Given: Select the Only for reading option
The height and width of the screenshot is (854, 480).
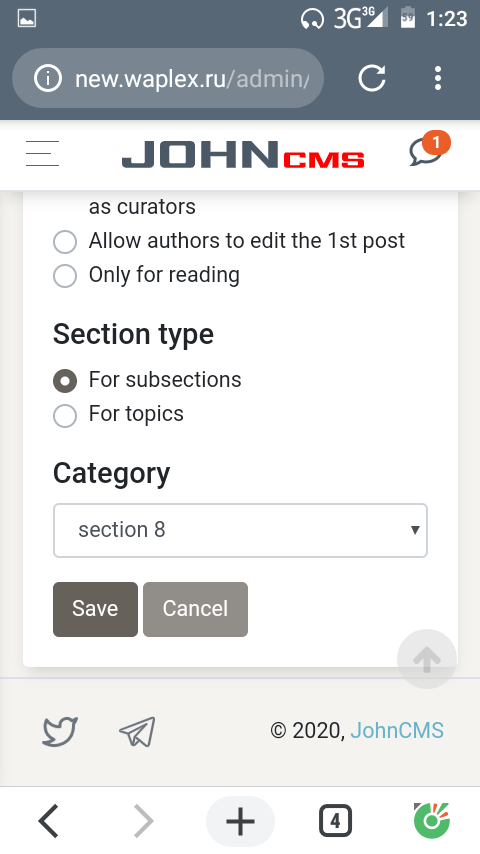Looking at the screenshot, I should tap(65, 275).
